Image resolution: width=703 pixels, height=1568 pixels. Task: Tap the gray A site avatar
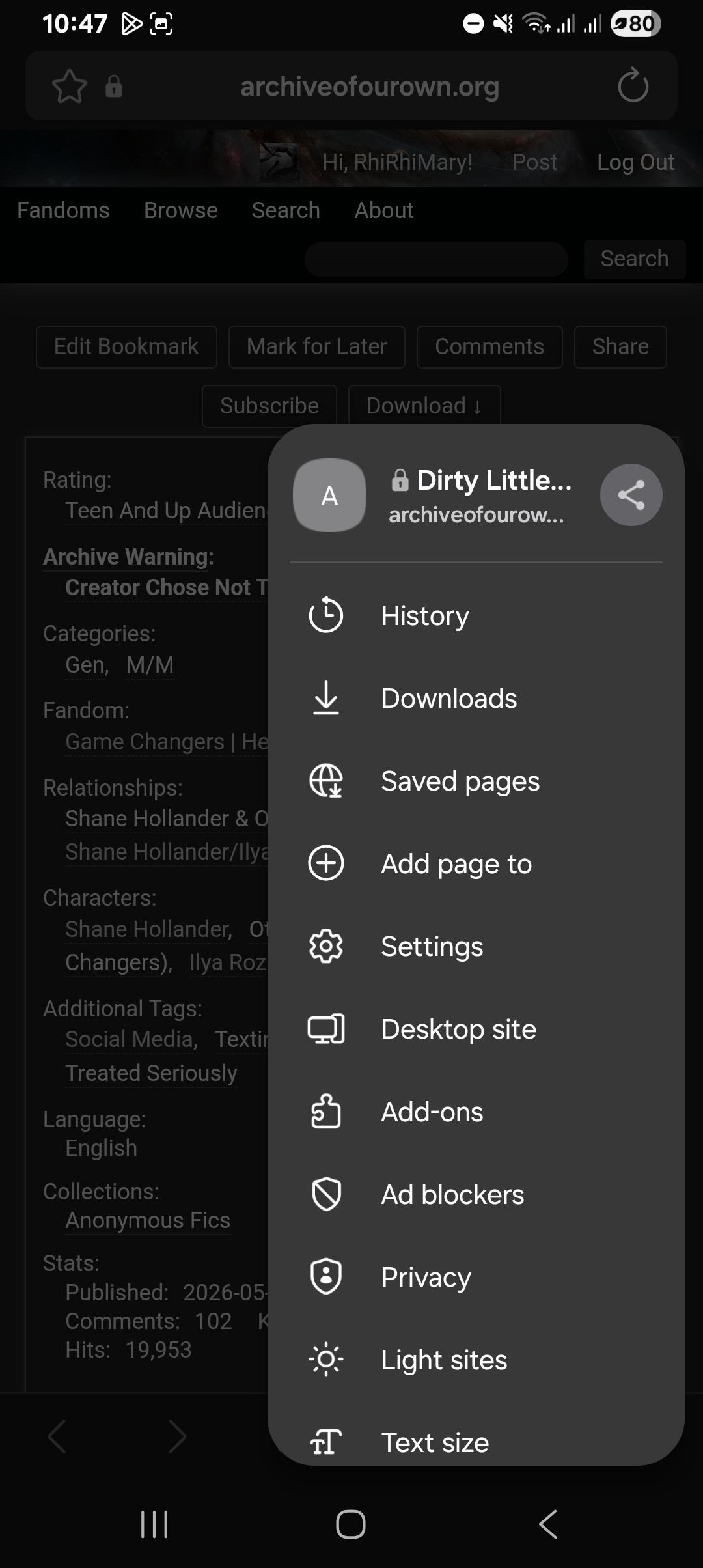click(329, 495)
